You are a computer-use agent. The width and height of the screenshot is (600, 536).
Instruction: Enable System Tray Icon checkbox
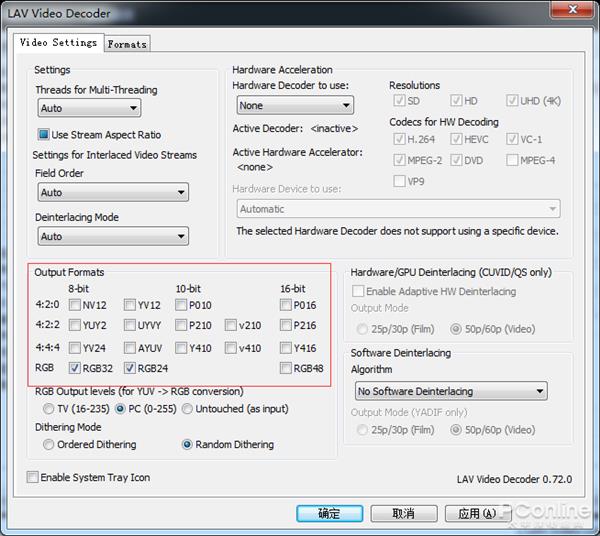tap(33, 477)
